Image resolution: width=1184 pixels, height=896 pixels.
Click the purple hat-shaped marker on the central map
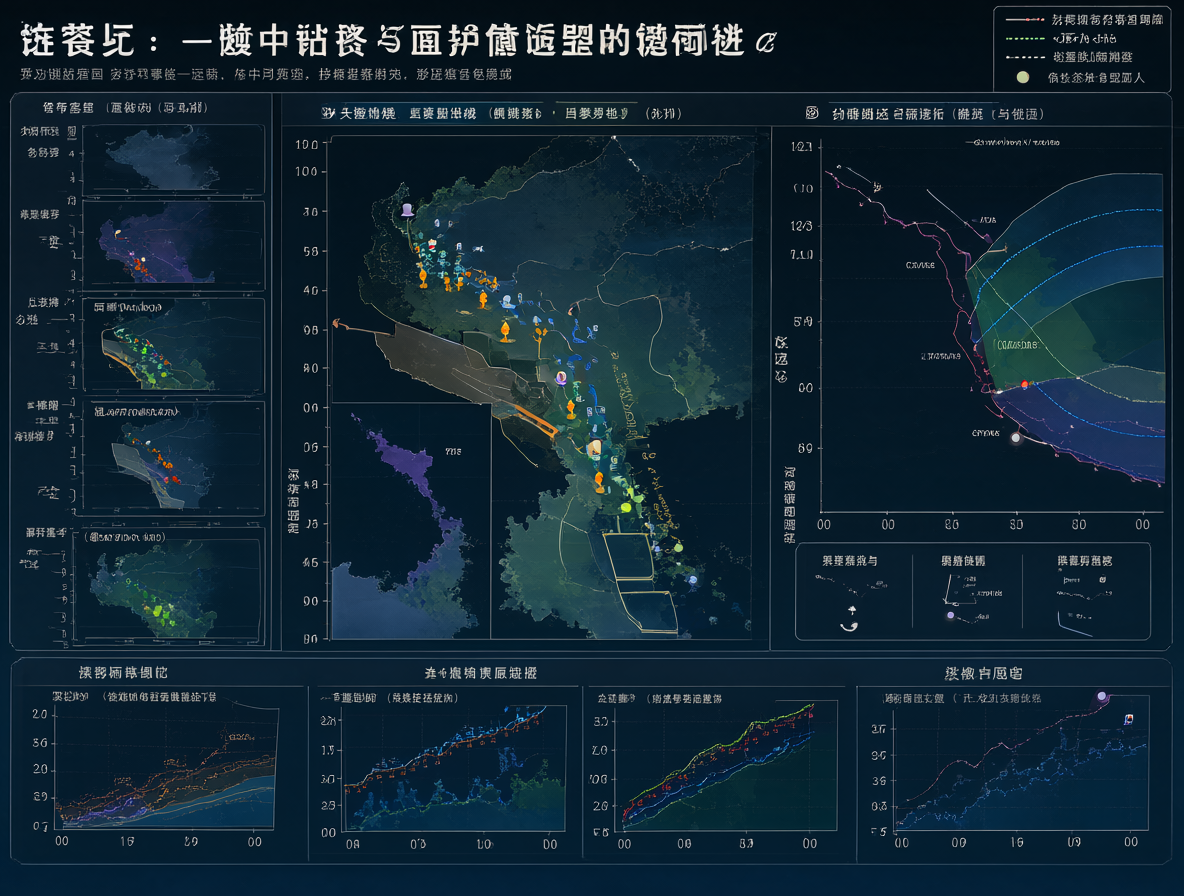tap(407, 210)
